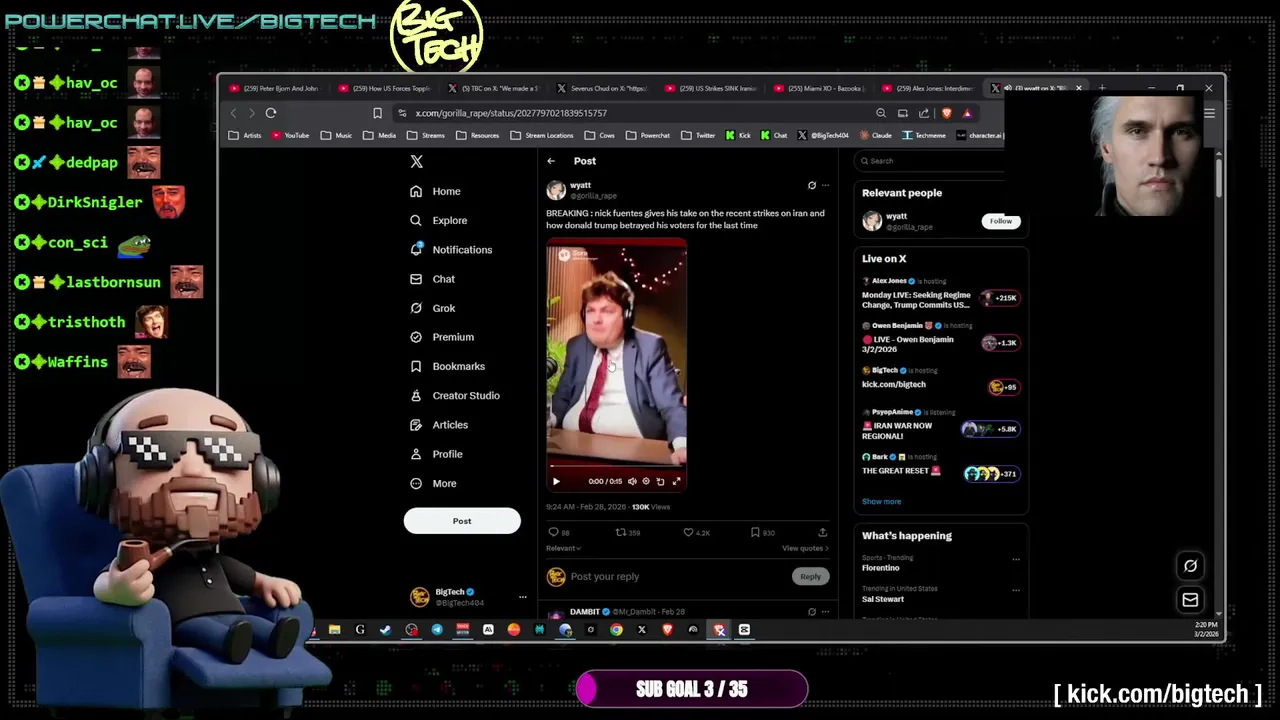The width and height of the screenshot is (1280, 720).
Task: Open Telegram from the taskbar
Action: (437, 630)
